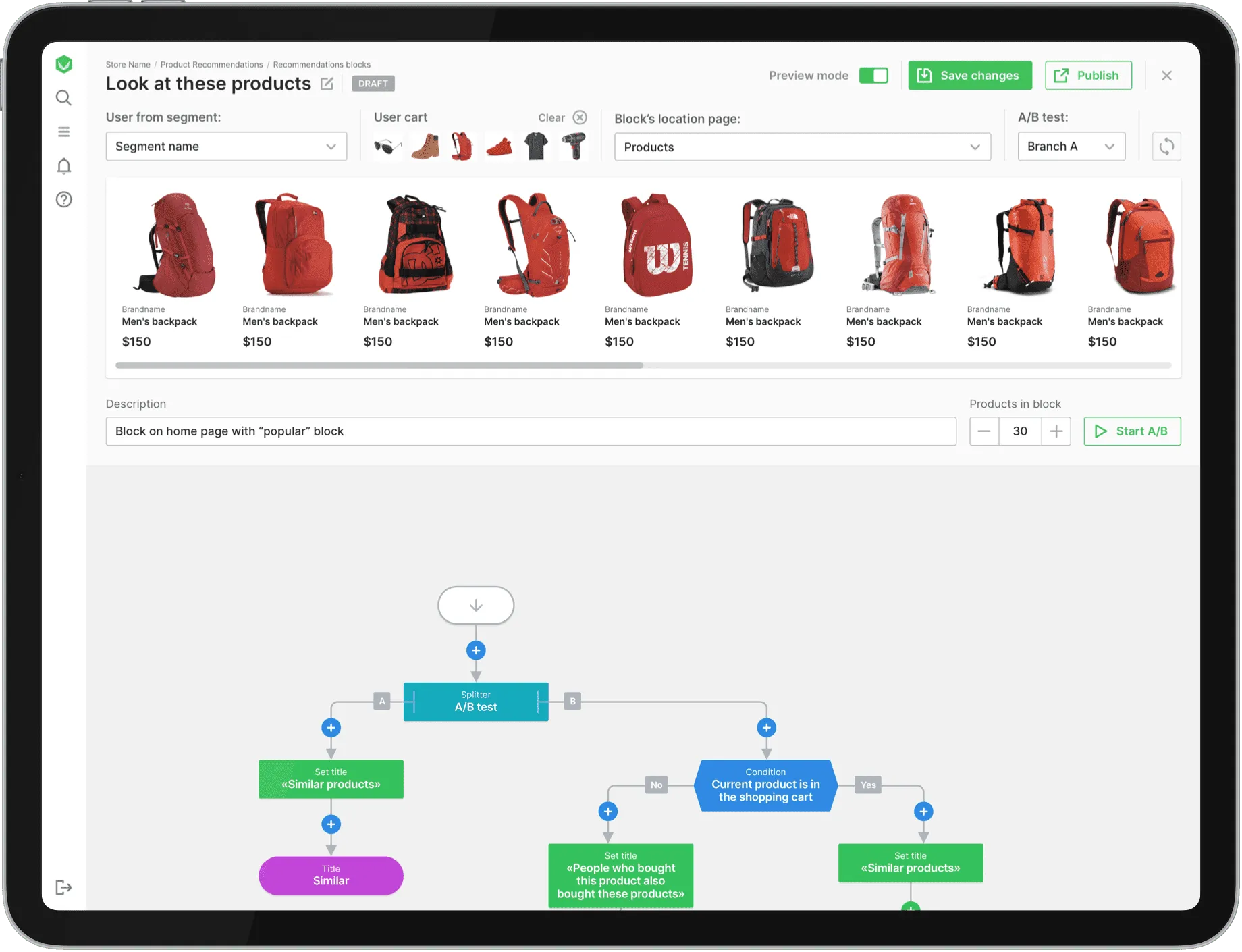Click the Description input field
Image resolution: width=1242 pixels, height=952 pixels.
(x=531, y=431)
